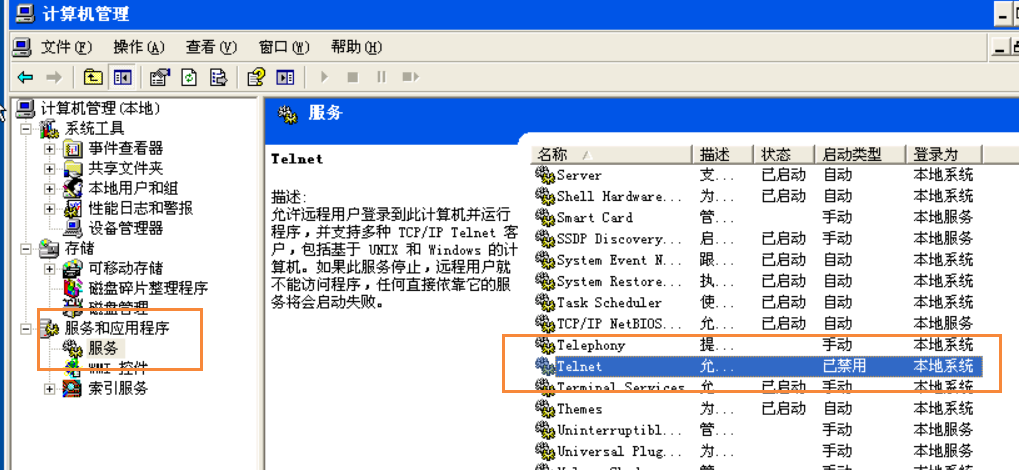The width and height of the screenshot is (1019, 470).
Task: Click gear icon of Telephony service row
Action: [544, 344]
